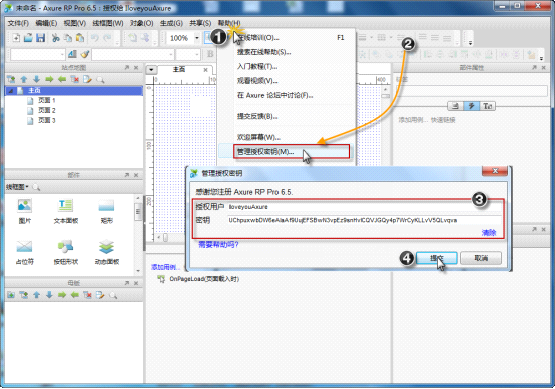The width and height of the screenshot is (555, 389).
Task: Open the 文件(F) menu
Action: pos(18,23)
